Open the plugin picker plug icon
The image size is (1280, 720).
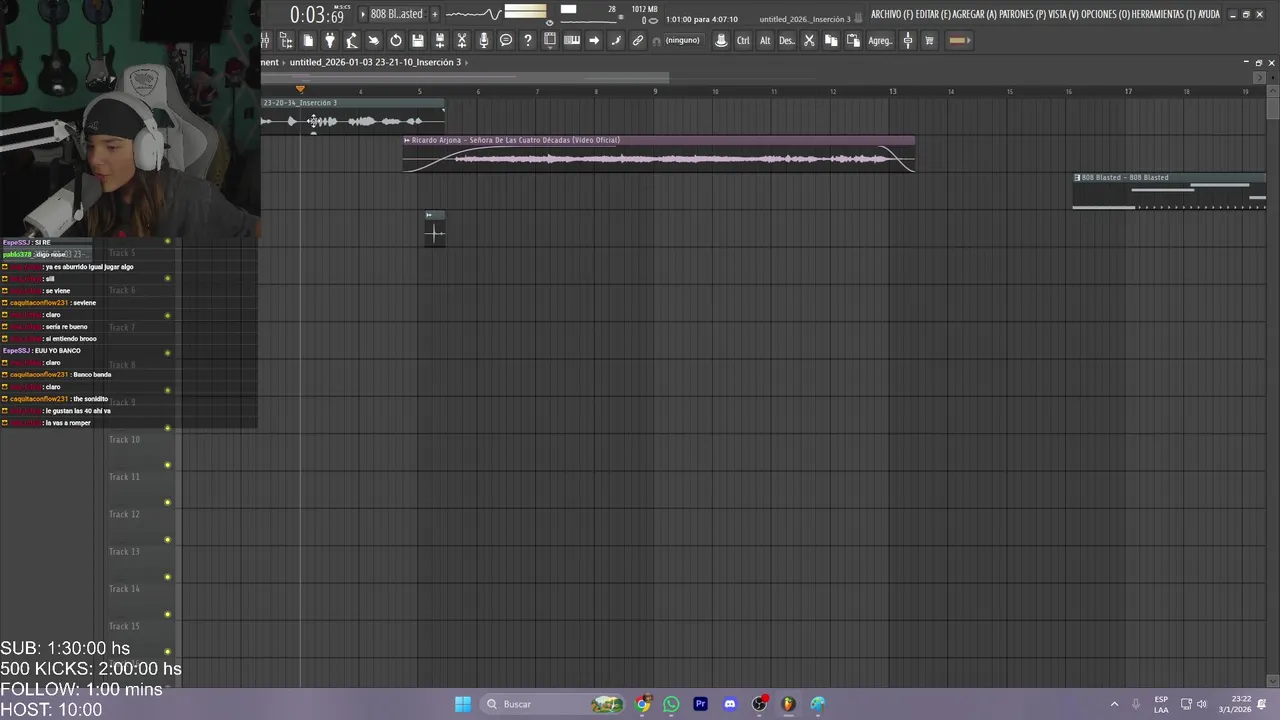pyautogui.click(x=330, y=40)
